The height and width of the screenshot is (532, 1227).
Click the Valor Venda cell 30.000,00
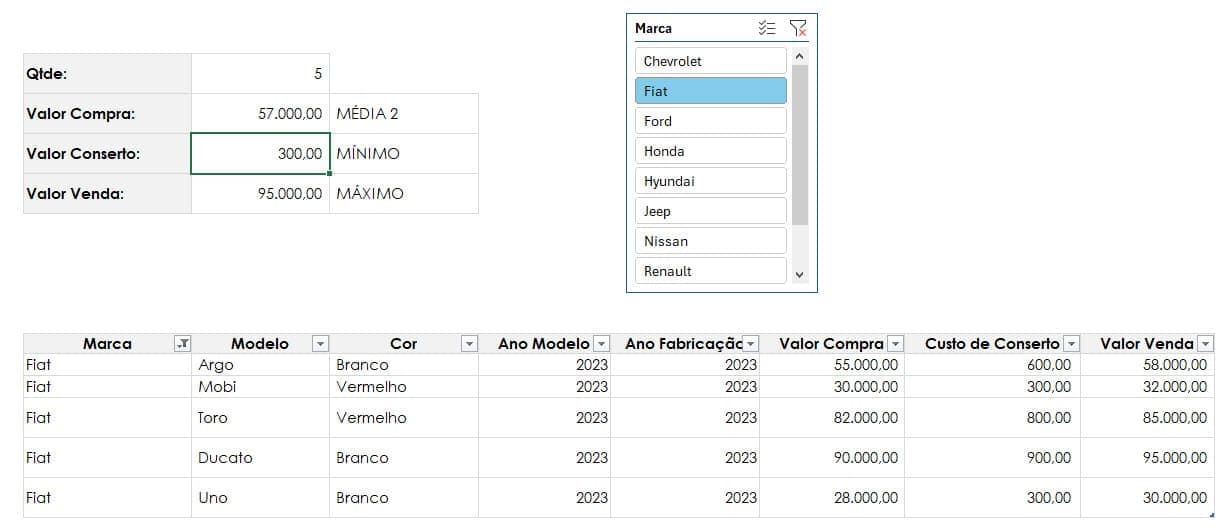pos(1149,498)
